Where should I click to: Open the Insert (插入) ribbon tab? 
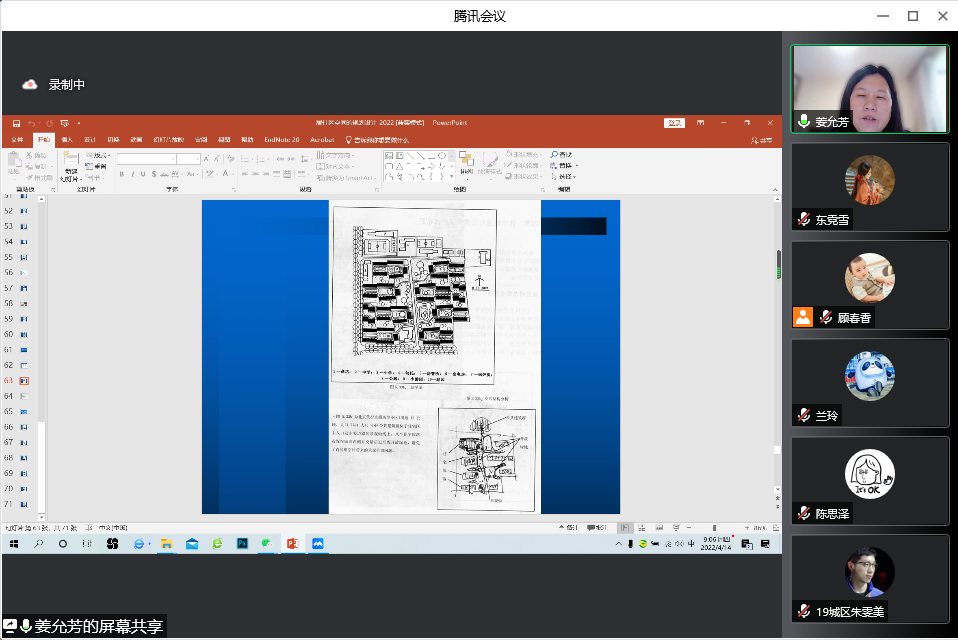click(66, 140)
